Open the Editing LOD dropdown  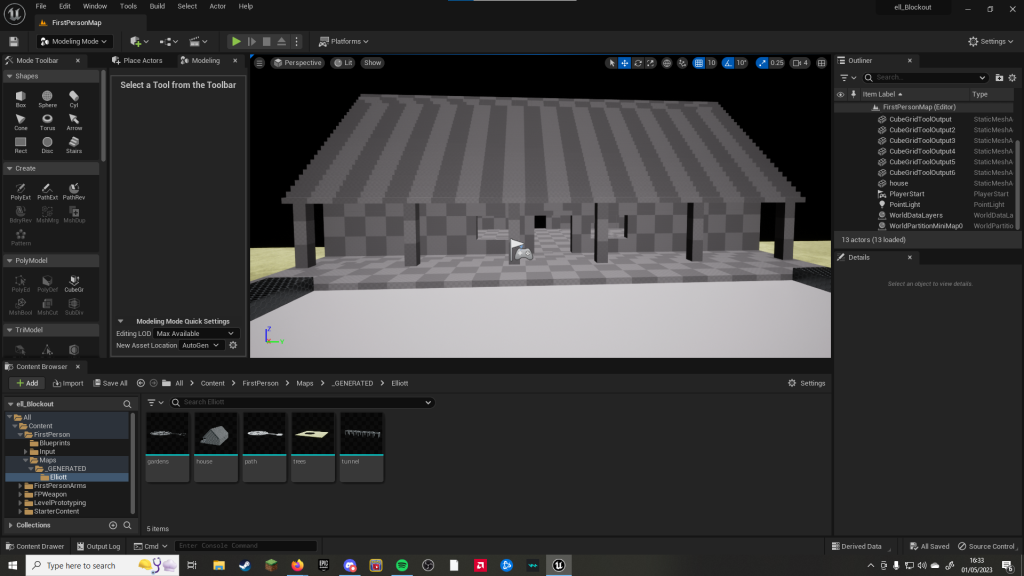pos(196,333)
